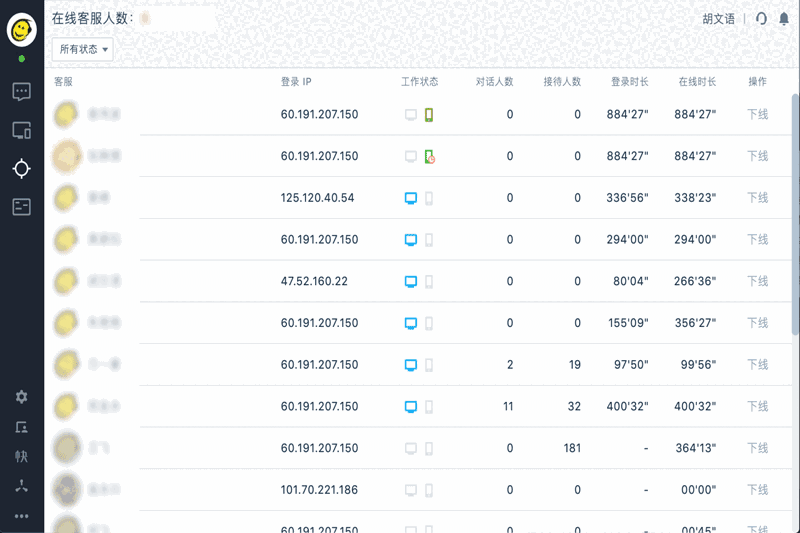The image size is (800, 533).
Task: Click the headset icon in header
Action: pyautogui.click(x=762, y=19)
